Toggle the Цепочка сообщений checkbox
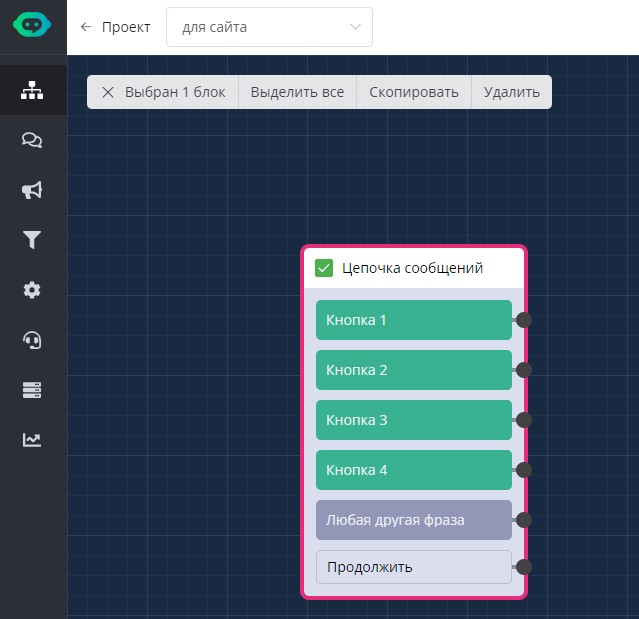The height and width of the screenshot is (619, 639). (324, 268)
